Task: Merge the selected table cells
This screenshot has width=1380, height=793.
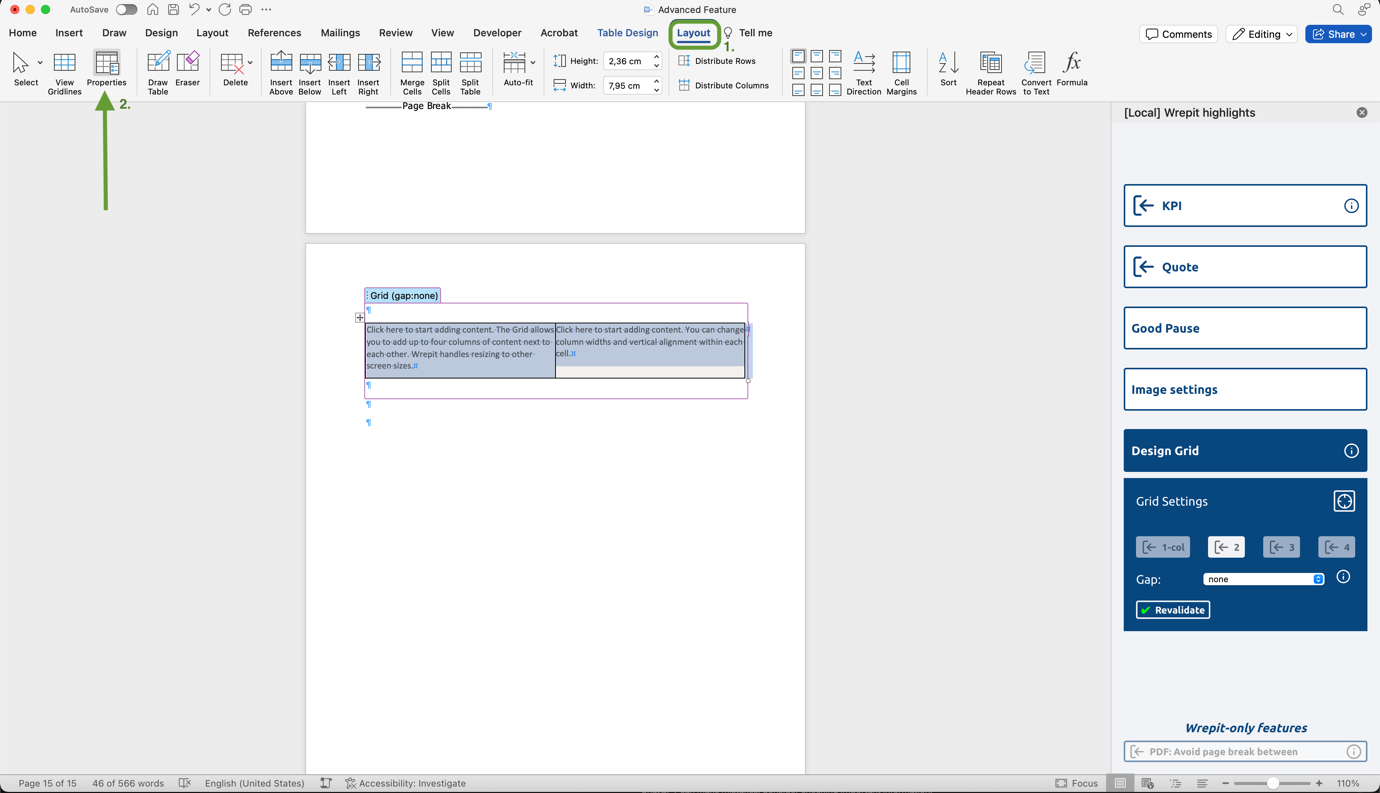Action: 412,73
